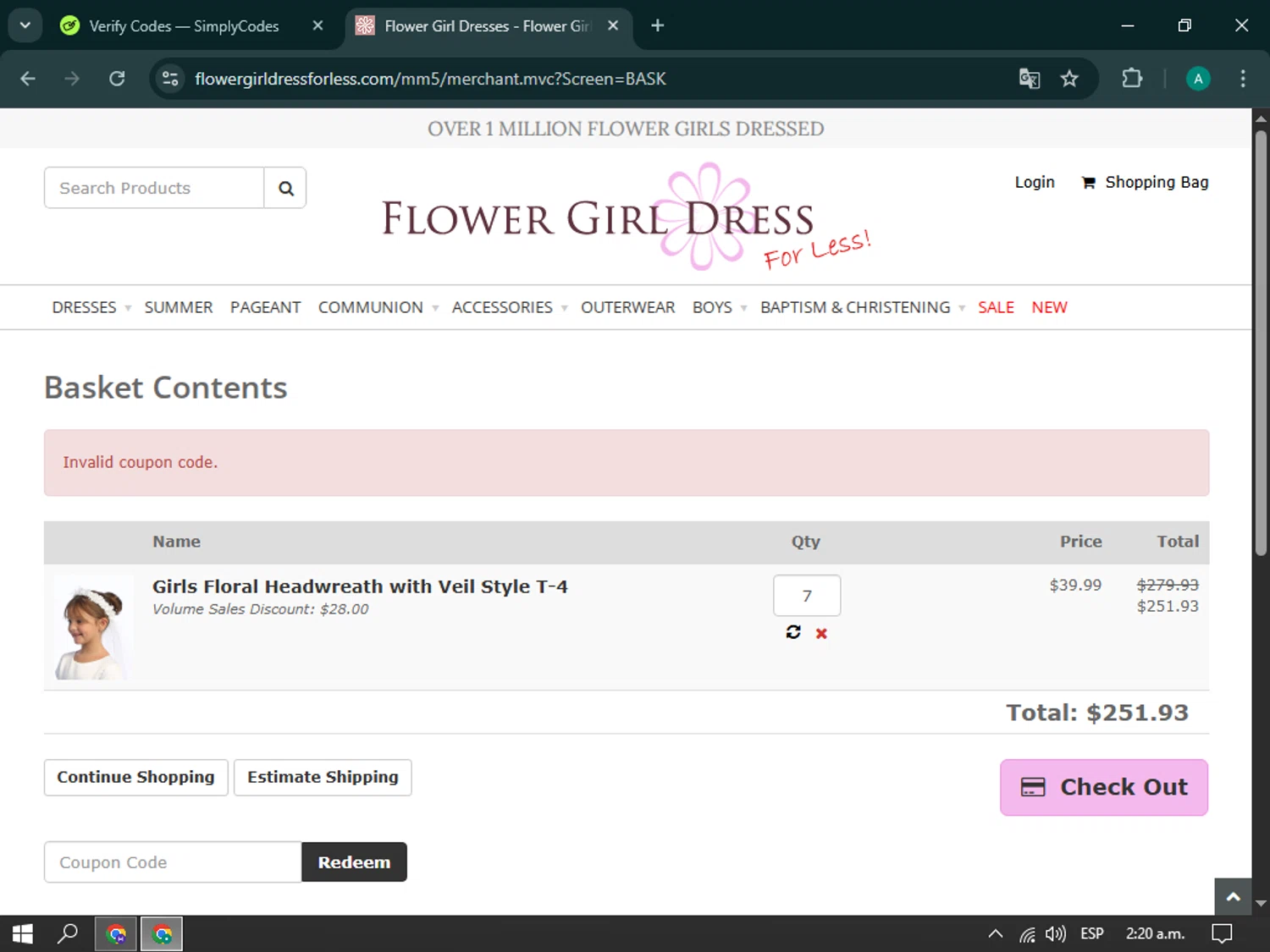The image size is (1270, 952).
Task: Click the quantity box showing 7
Action: click(807, 596)
